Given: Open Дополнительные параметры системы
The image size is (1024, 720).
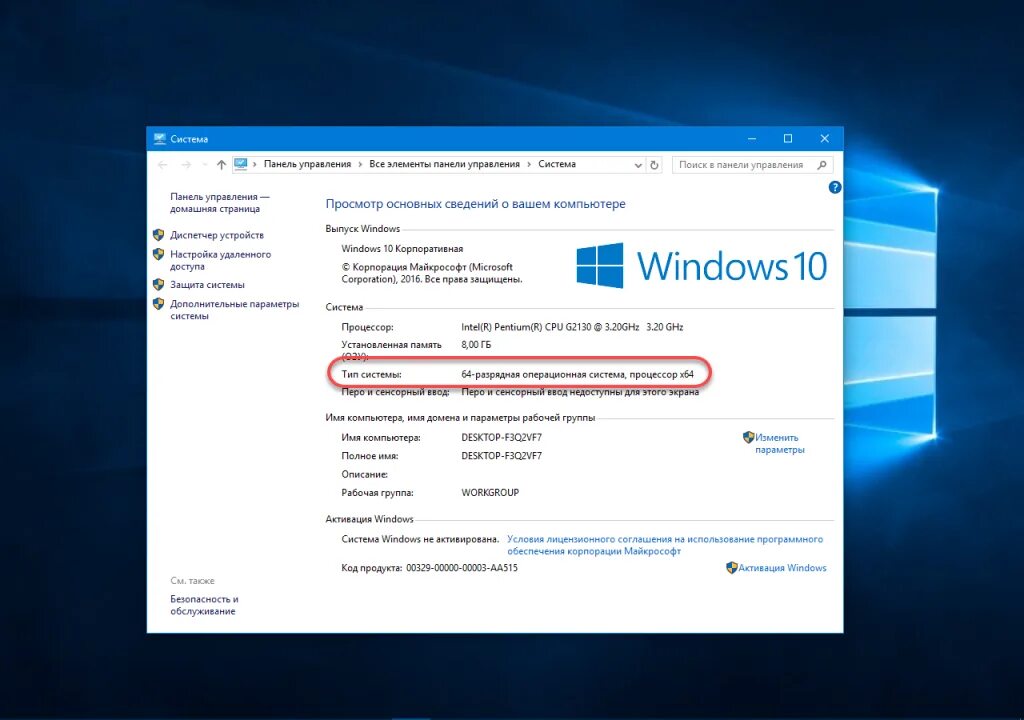Looking at the screenshot, I should (234, 310).
